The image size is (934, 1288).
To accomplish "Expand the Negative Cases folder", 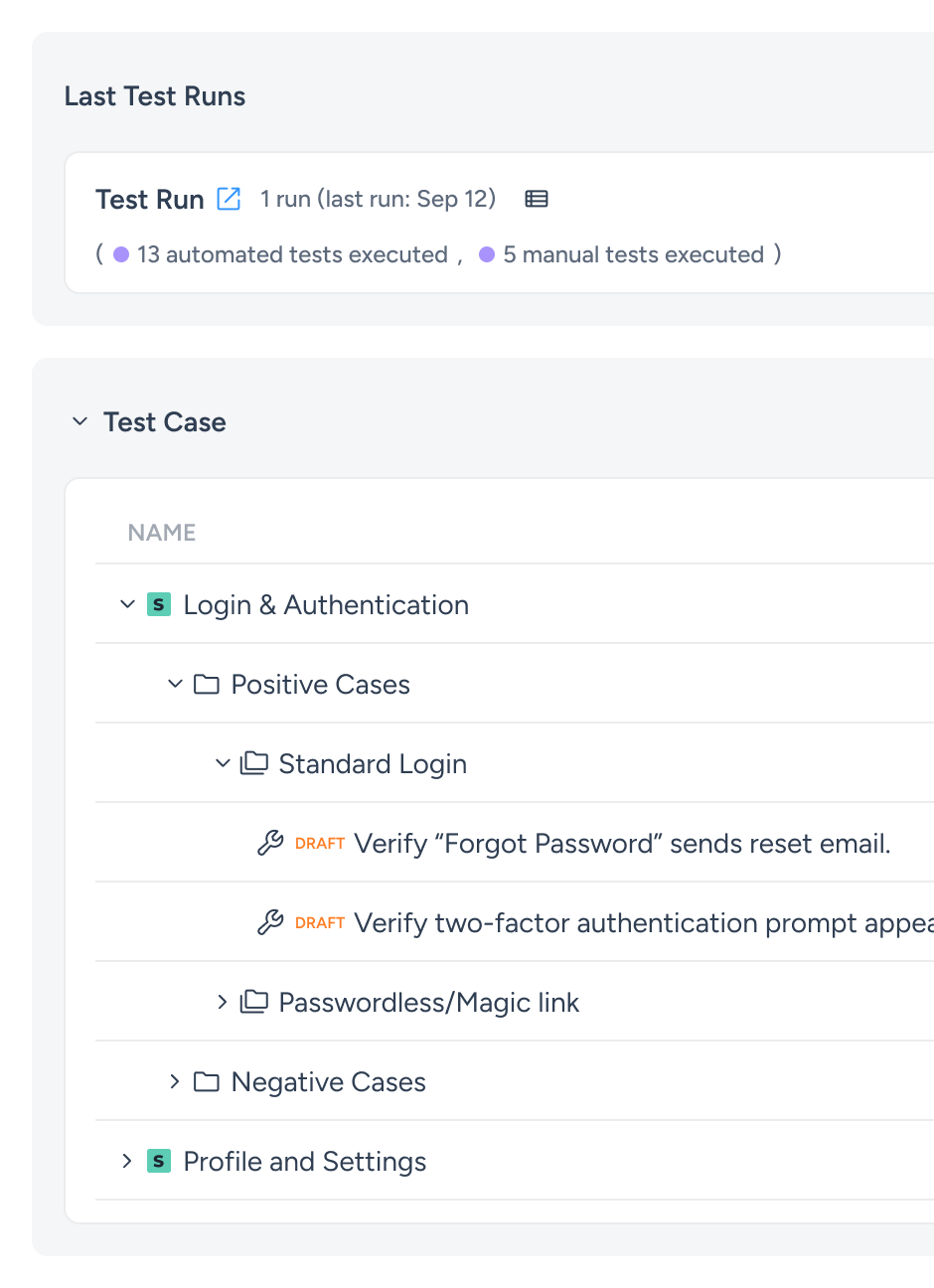I will click(x=175, y=1081).
